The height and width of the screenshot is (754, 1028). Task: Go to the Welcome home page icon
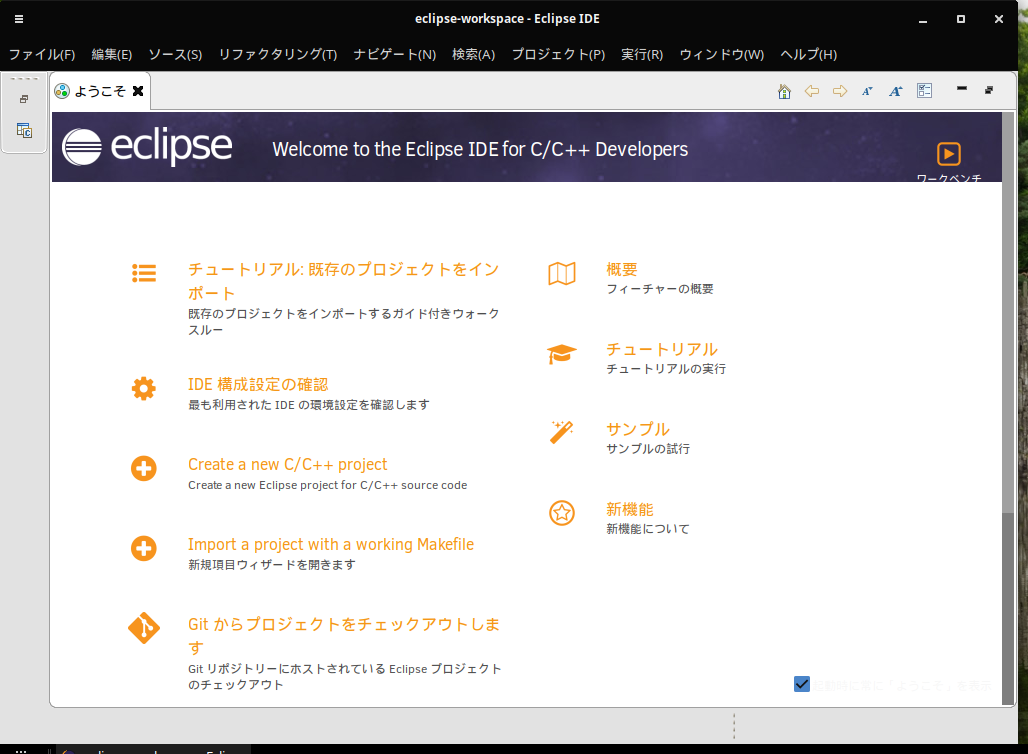784,91
